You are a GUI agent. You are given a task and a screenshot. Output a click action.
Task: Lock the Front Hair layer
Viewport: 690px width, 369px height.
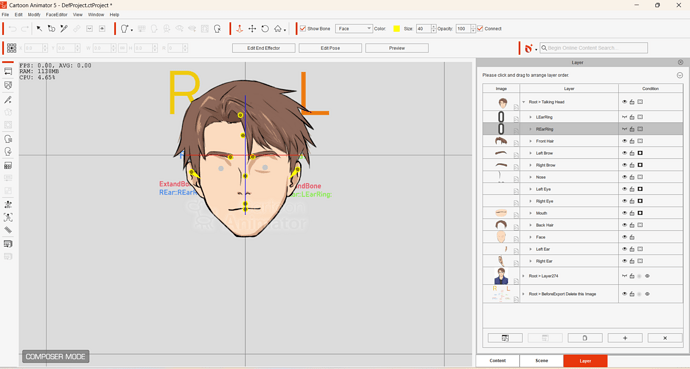632,141
